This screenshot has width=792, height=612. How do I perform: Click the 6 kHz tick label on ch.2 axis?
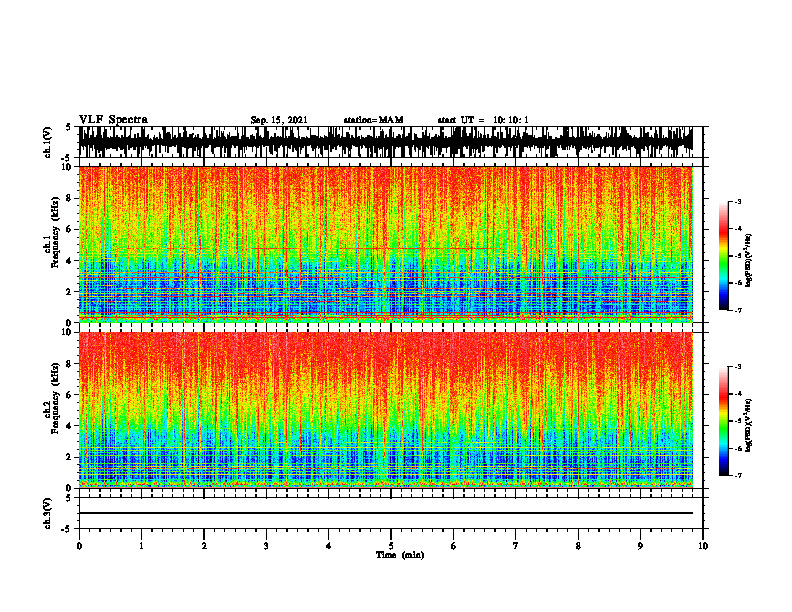click(x=70, y=395)
